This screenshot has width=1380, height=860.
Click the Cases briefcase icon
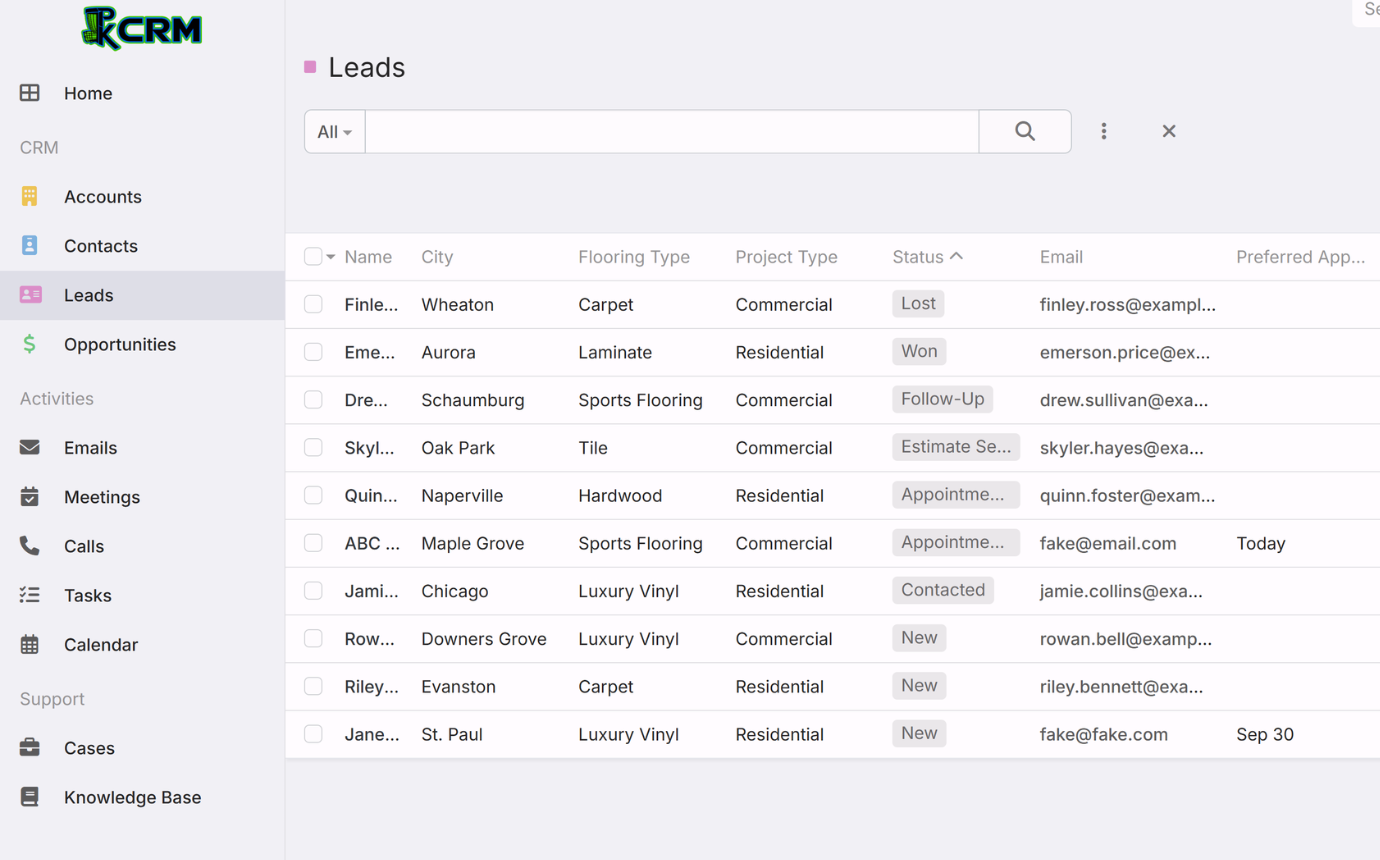click(x=30, y=747)
